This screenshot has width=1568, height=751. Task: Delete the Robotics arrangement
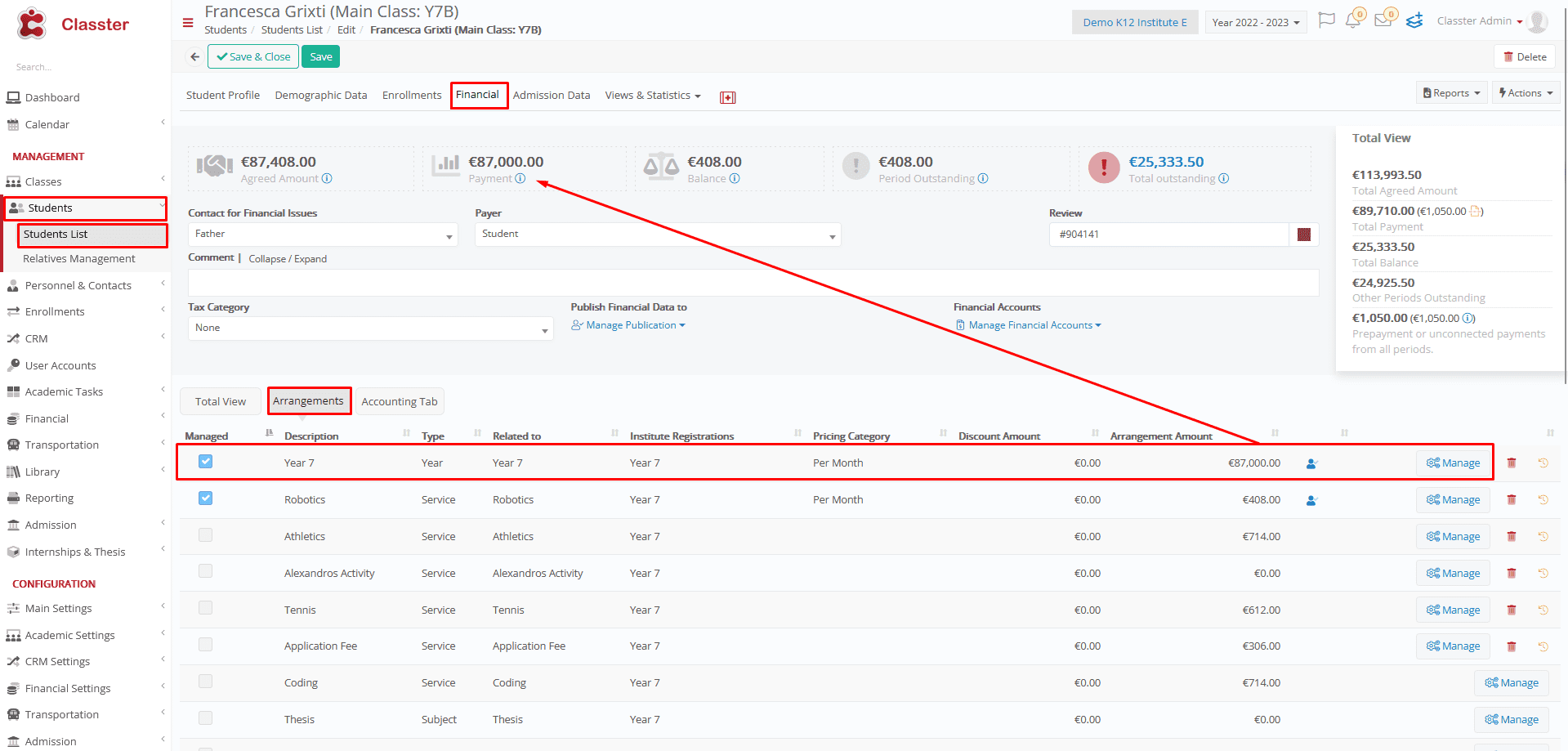(1512, 499)
